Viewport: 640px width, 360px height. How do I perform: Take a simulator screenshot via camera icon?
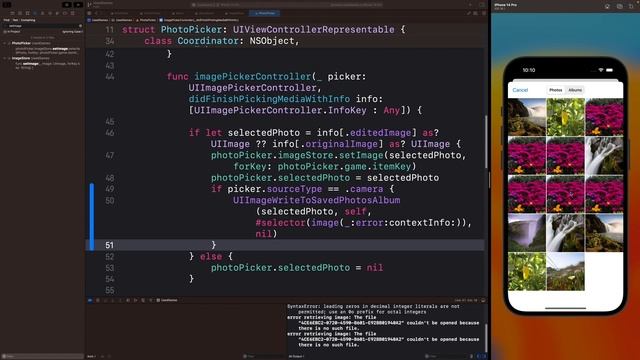point(620,6)
